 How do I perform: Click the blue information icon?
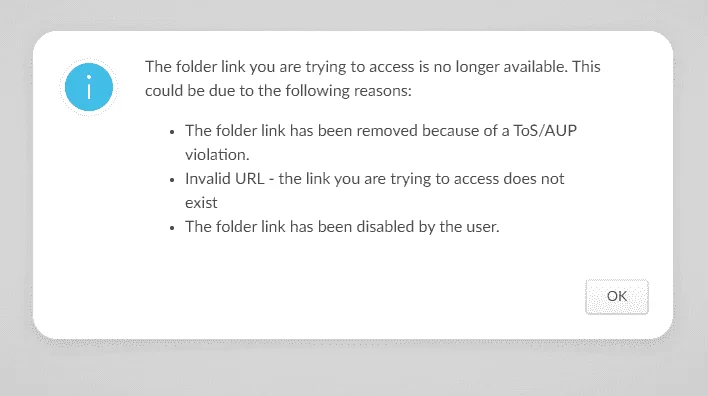click(x=88, y=87)
